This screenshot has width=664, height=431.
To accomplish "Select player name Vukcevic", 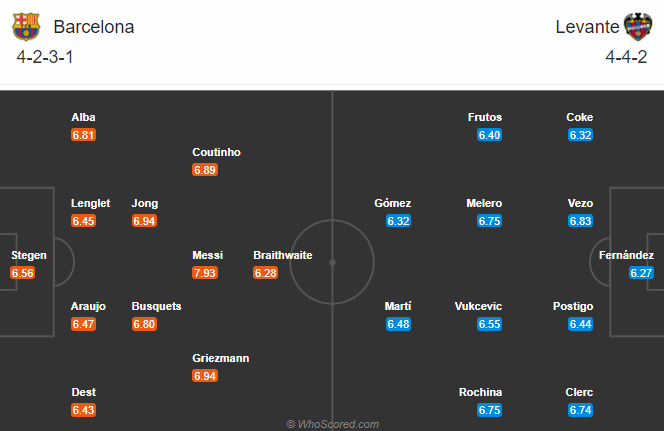I will click(x=478, y=306).
